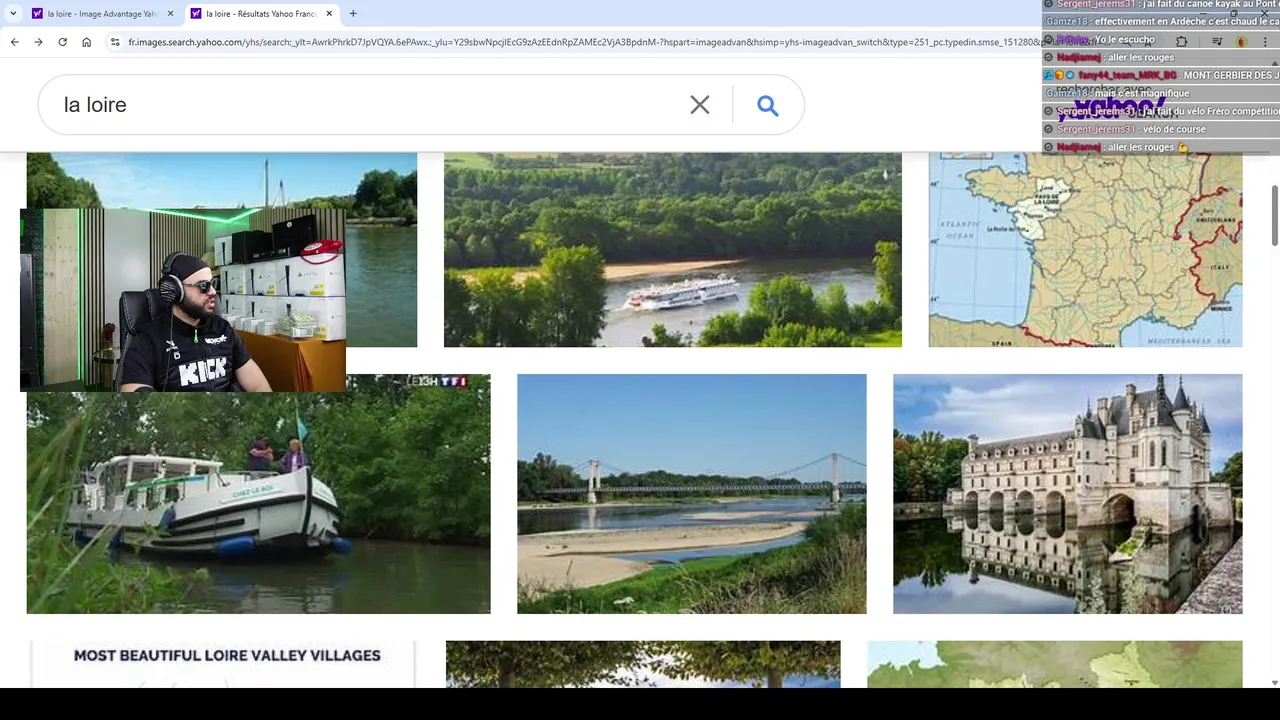Open the browser three-dot menu
The image size is (1280, 720).
(1266, 42)
